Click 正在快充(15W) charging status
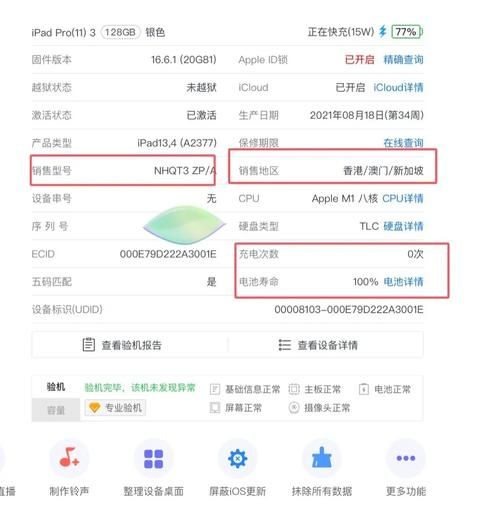 tap(341, 32)
